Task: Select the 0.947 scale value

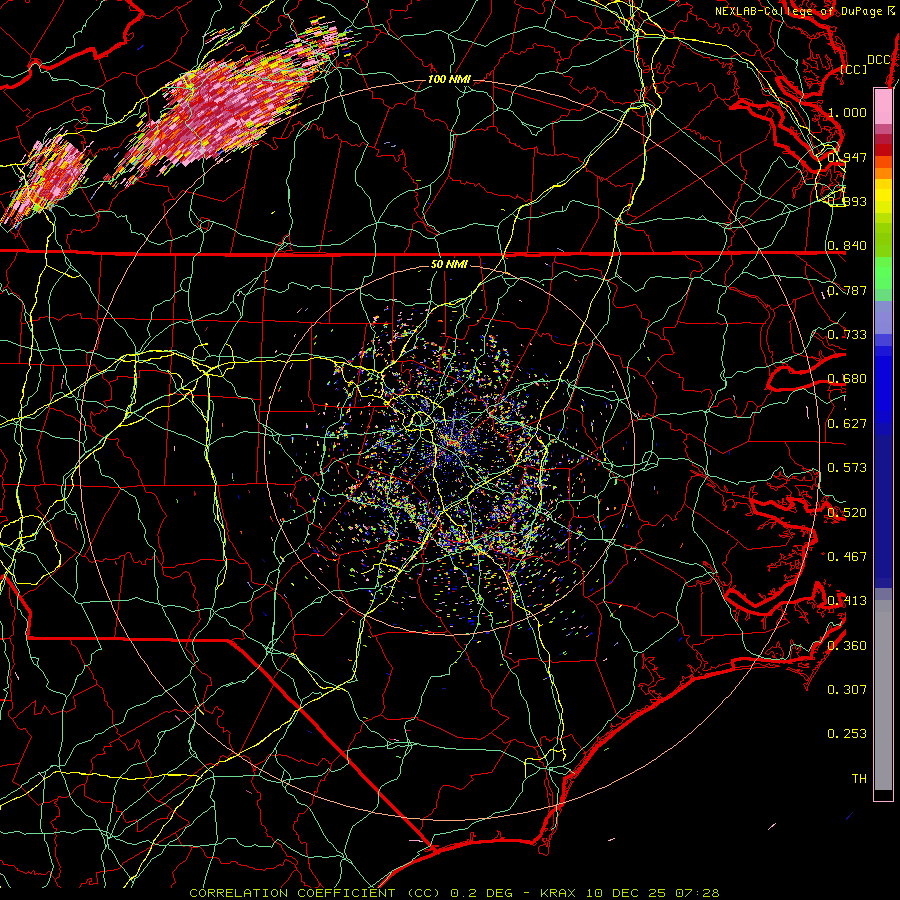Action: [x=847, y=157]
